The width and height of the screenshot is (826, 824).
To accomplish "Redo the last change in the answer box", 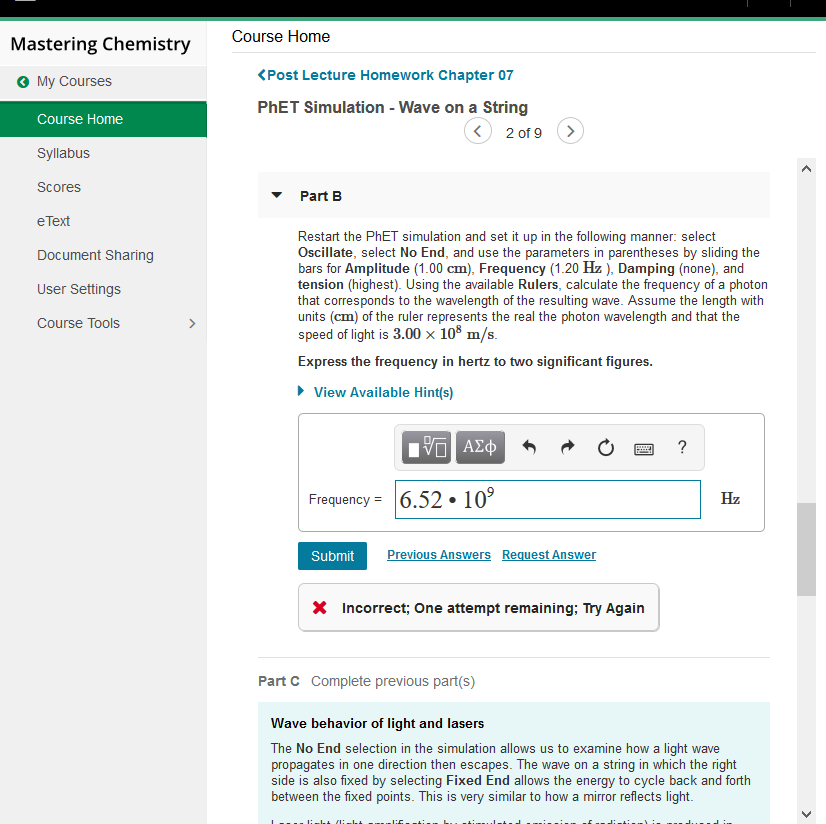I will (x=567, y=447).
